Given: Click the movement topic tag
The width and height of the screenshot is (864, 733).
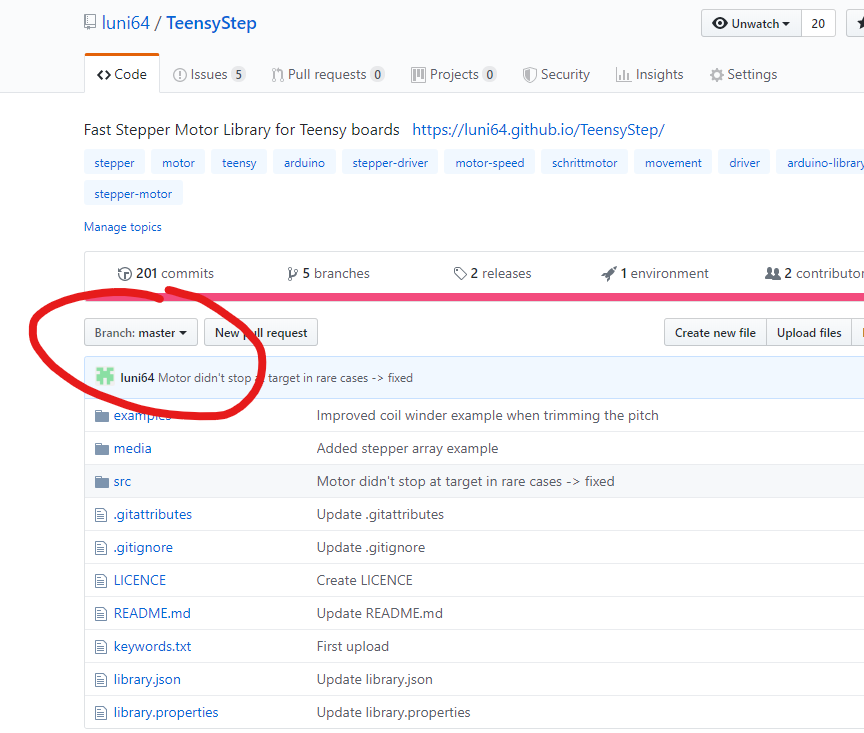Looking at the screenshot, I should pyautogui.click(x=673, y=163).
